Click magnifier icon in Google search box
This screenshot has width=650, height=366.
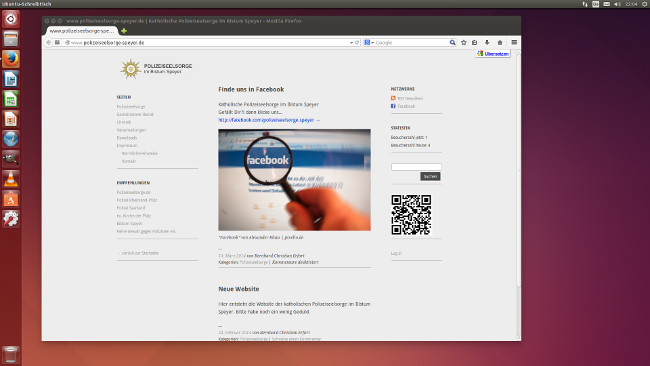point(452,42)
